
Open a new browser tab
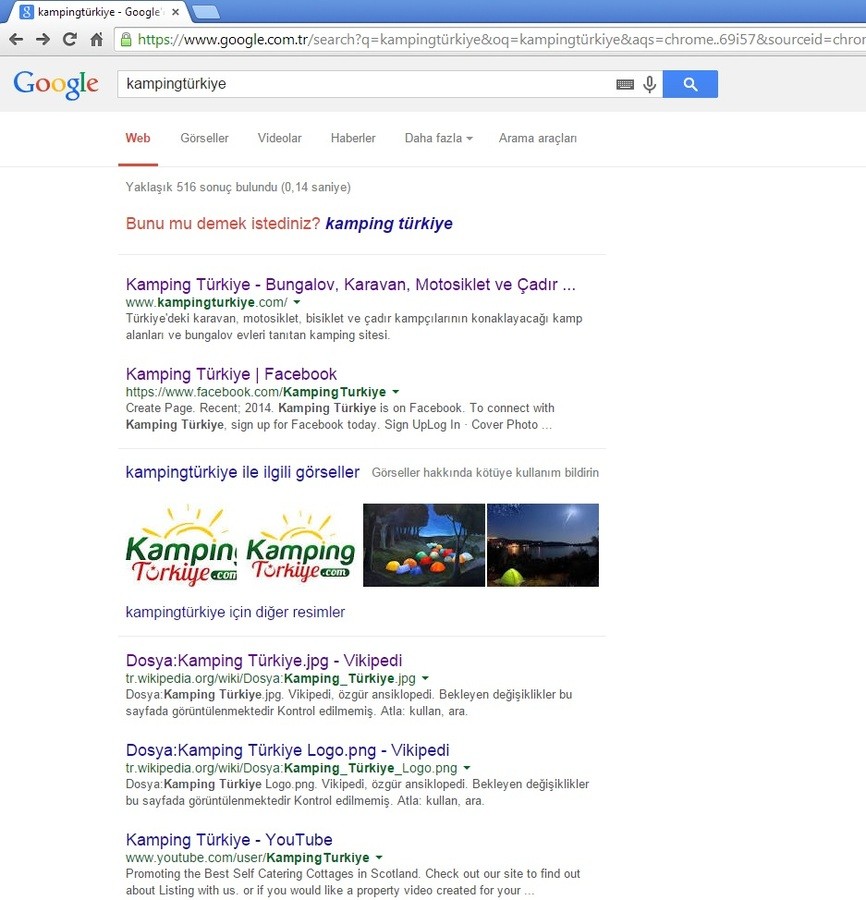click(207, 12)
